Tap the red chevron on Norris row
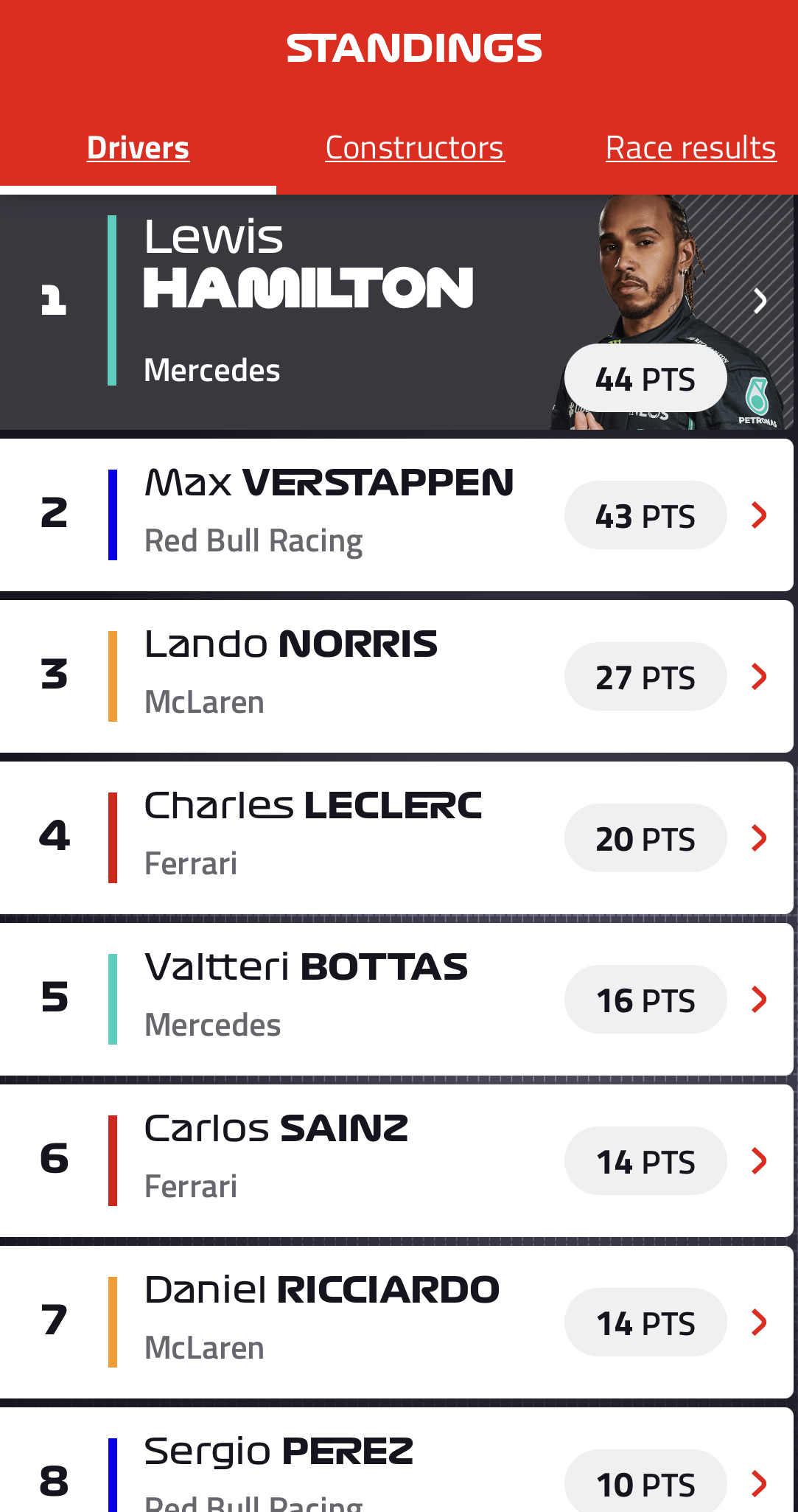The image size is (798, 1512). click(760, 676)
